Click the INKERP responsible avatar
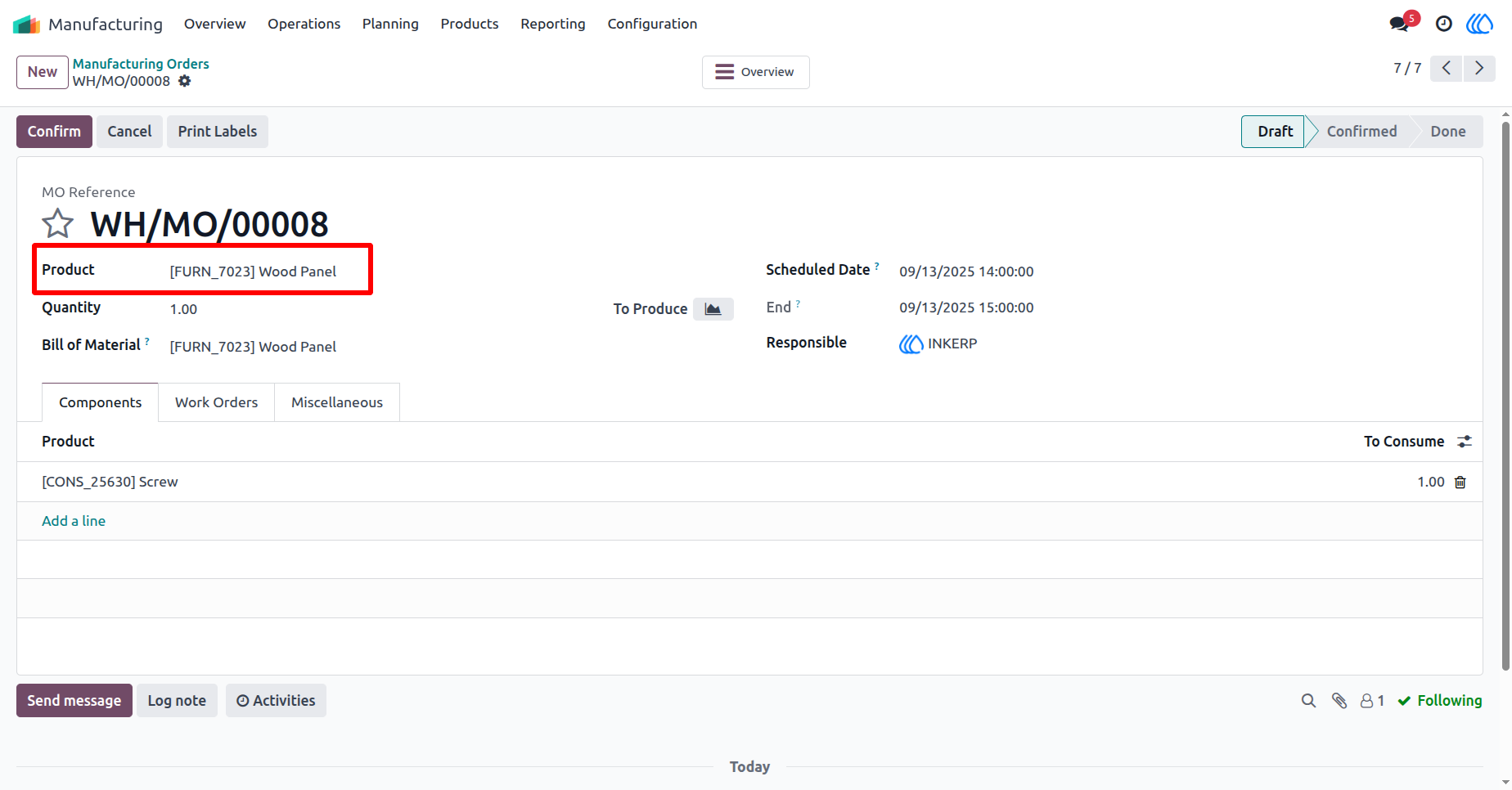 911,344
